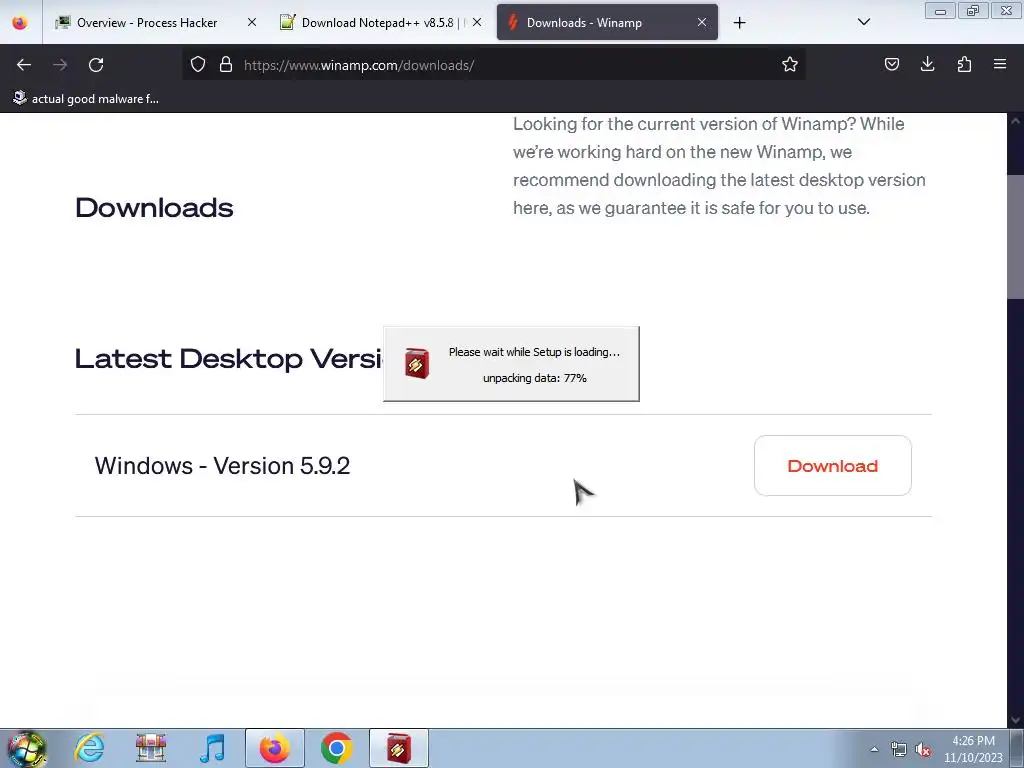Open the tracking protection shield icon
The height and width of the screenshot is (768, 1024).
pos(198,64)
